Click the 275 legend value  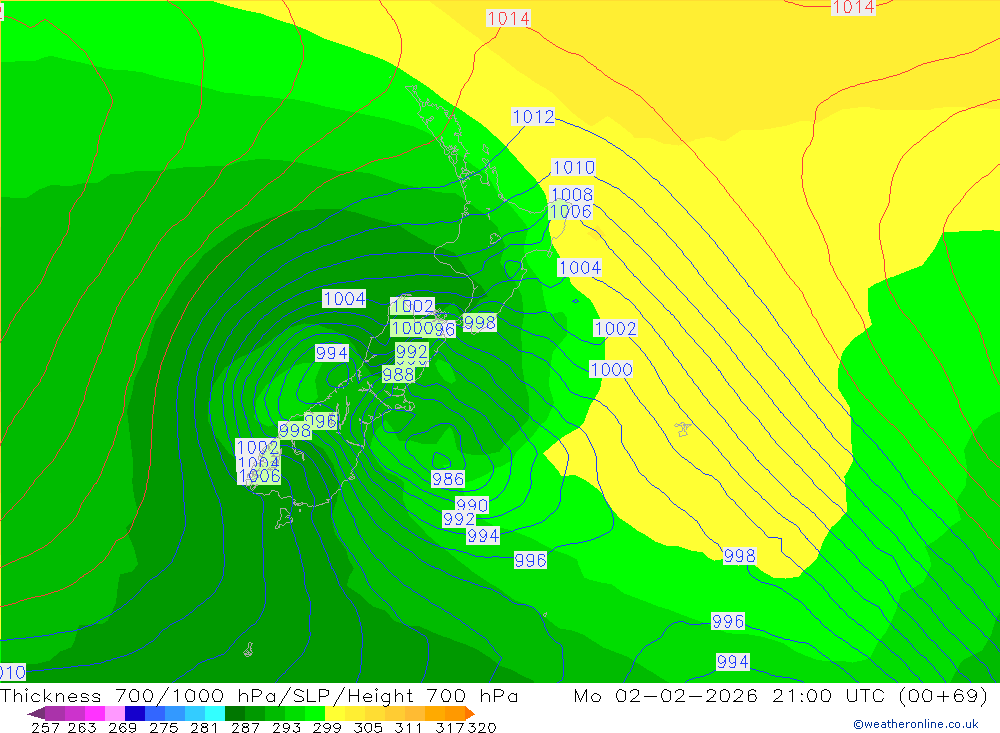(x=163, y=727)
